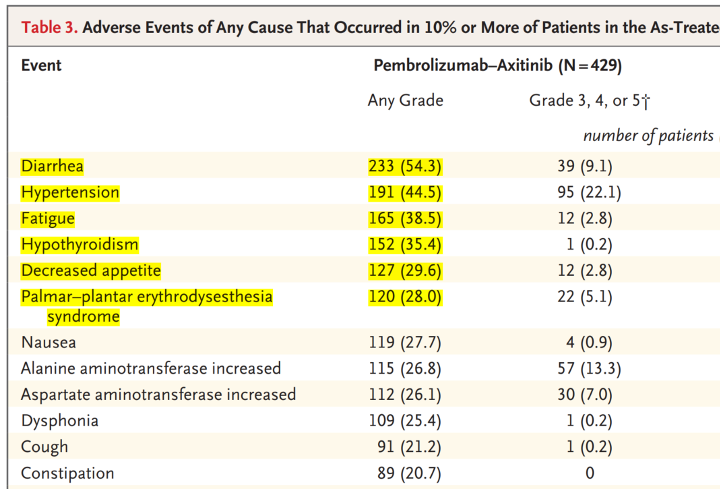Click the 'number of patients' italic label
This screenshot has height=489, width=720.
pyautogui.click(x=648, y=135)
